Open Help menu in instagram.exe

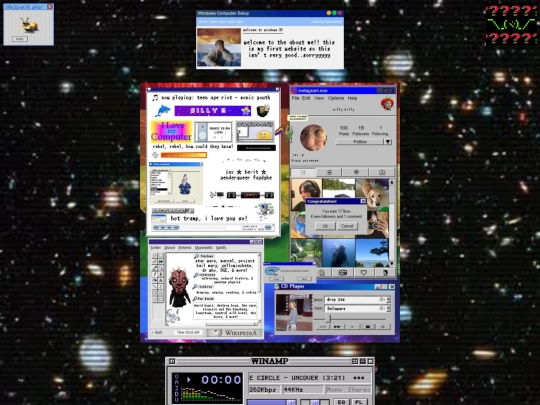[x=352, y=98]
